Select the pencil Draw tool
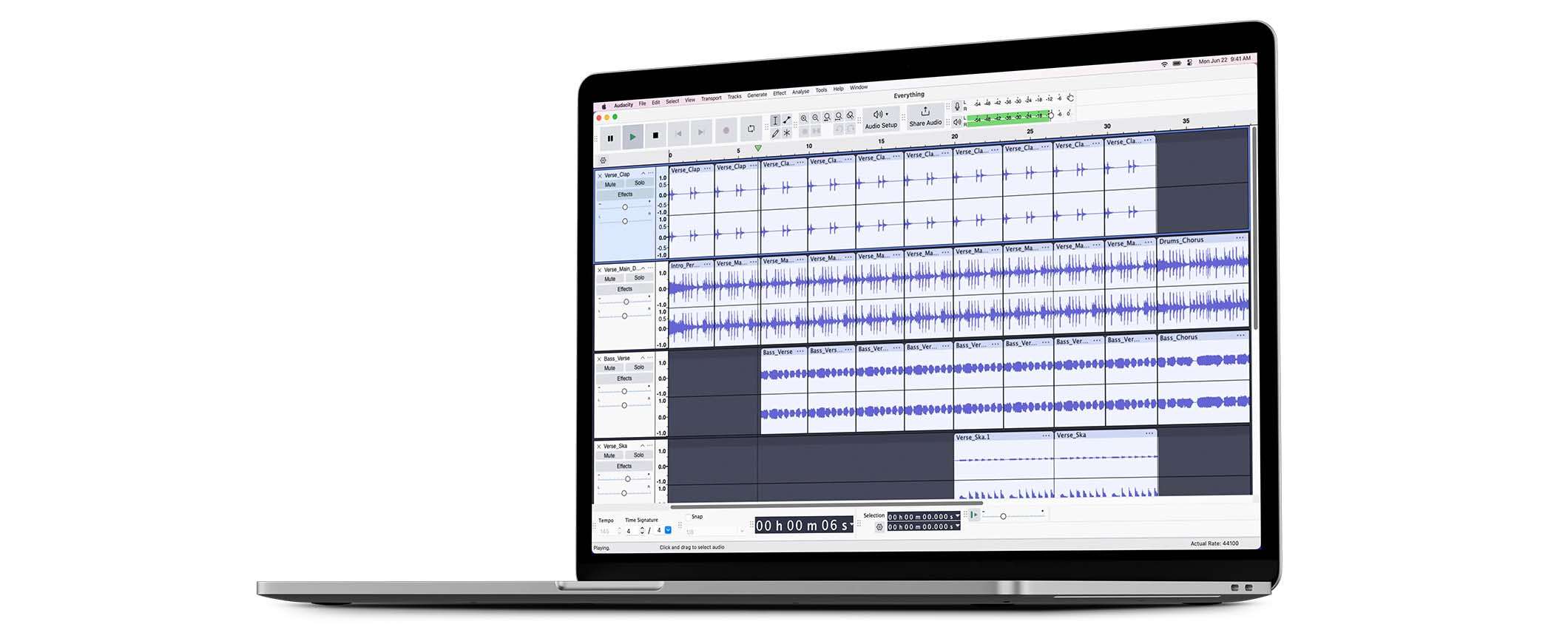 click(775, 134)
